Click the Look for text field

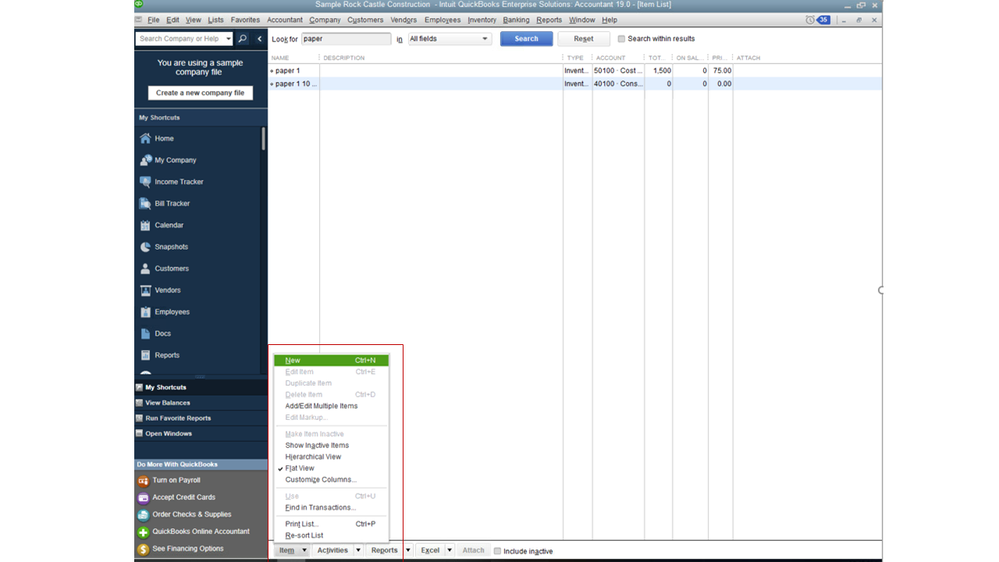pos(346,39)
